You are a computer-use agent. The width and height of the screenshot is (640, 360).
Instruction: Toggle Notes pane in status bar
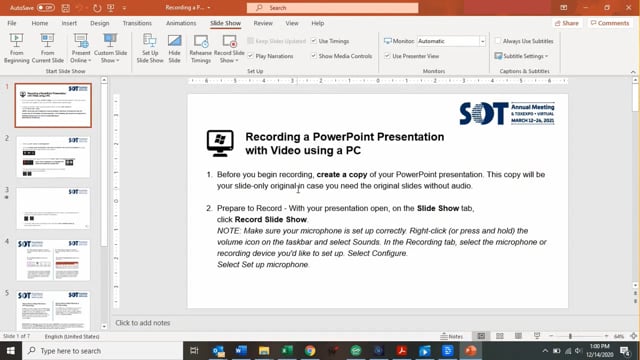tap(451, 336)
